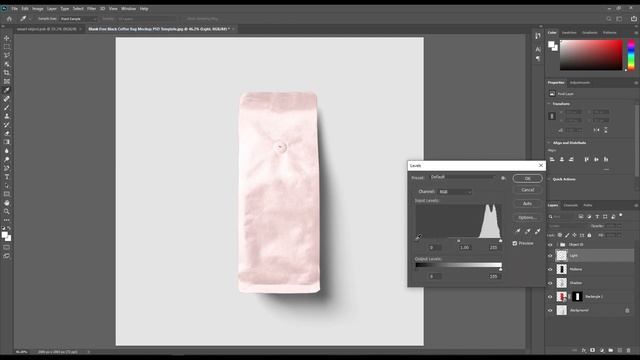Select the Zoom tool

coord(7,211)
